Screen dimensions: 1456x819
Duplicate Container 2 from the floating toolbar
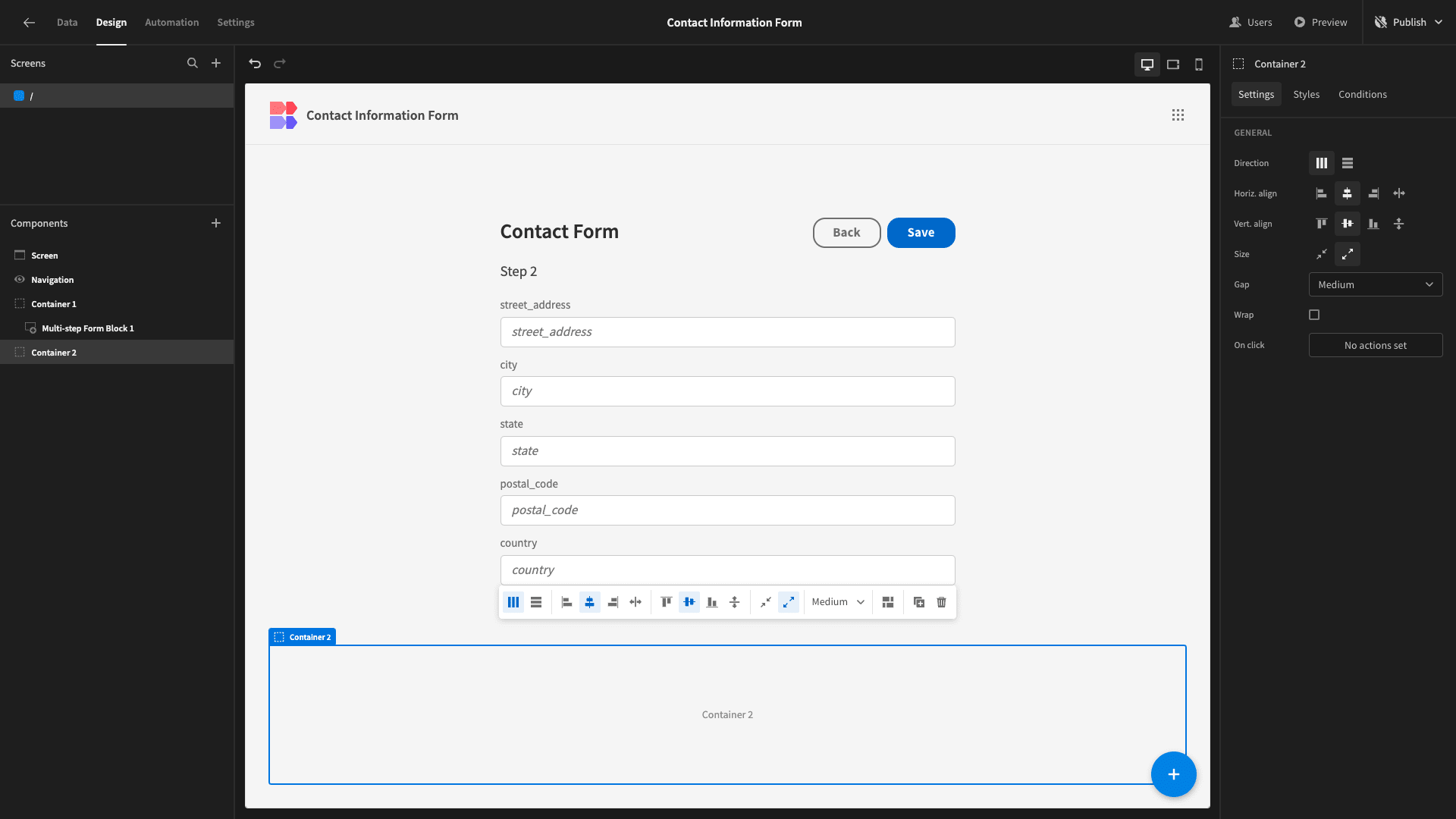click(x=919, y=602)
